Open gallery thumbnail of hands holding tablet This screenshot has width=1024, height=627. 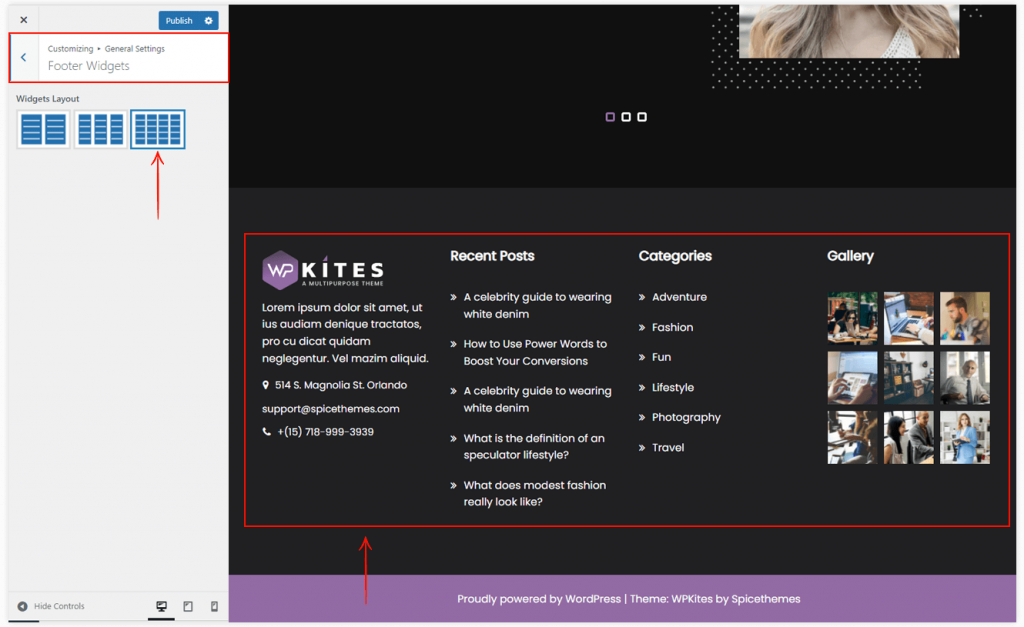852,378
